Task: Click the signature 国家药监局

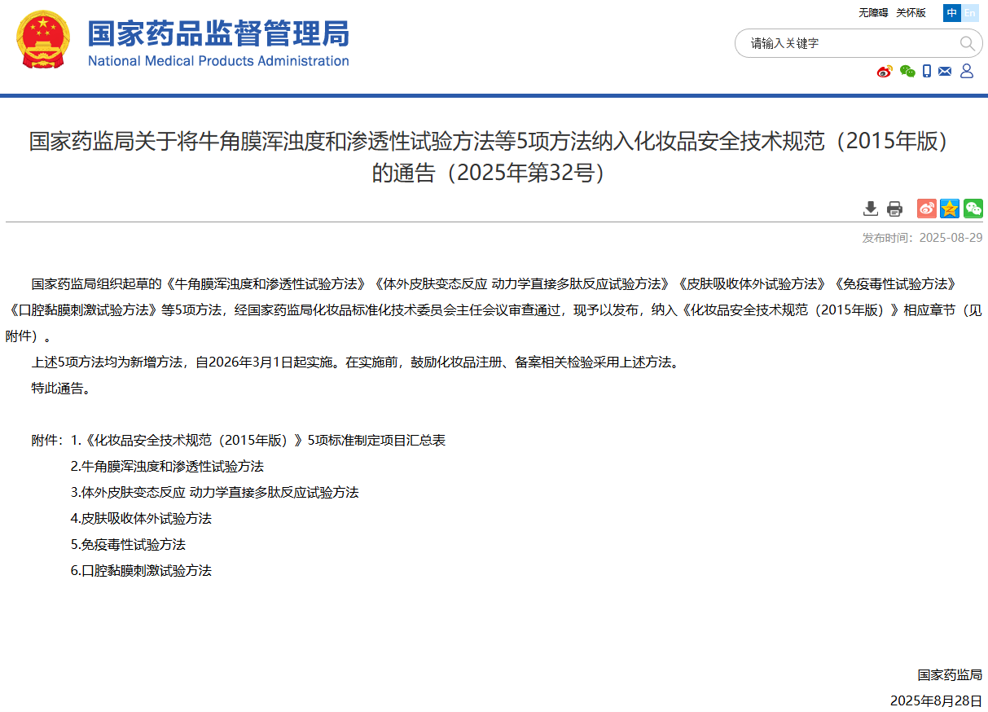Action: [x=950, y=675]
